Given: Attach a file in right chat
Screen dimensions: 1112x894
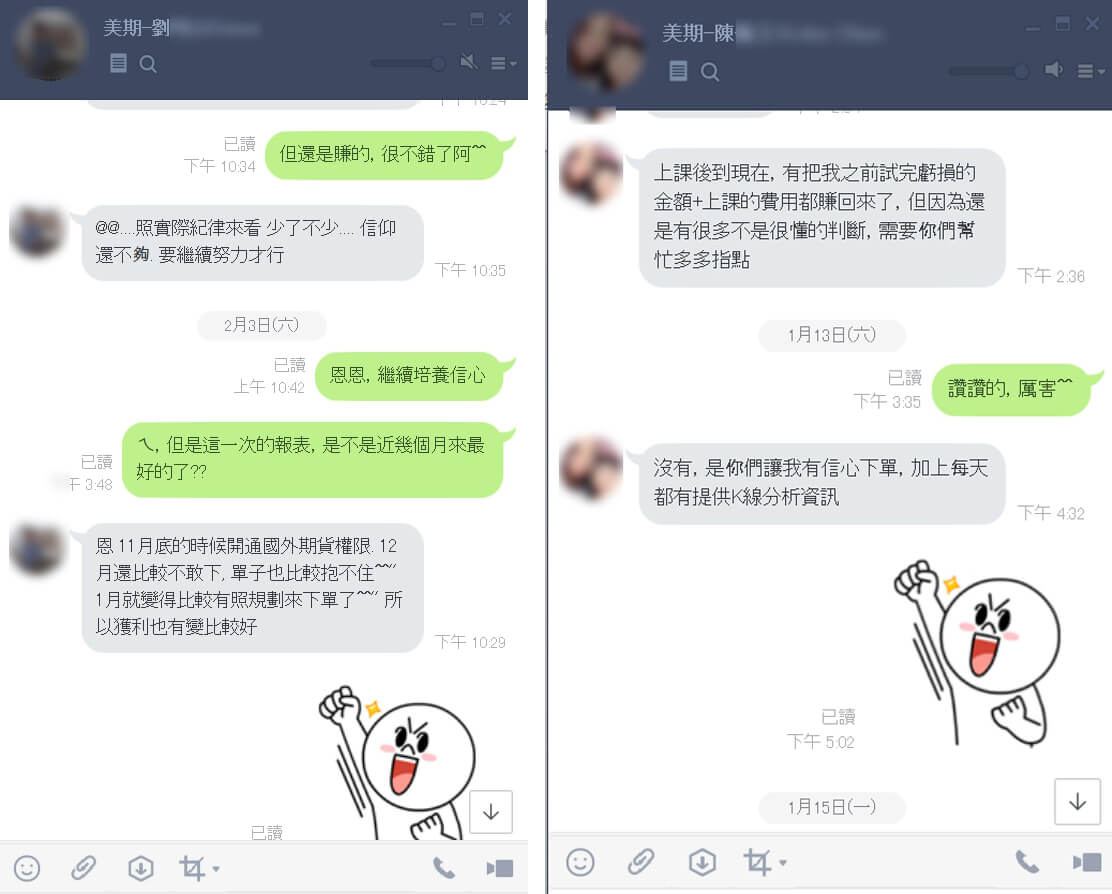Looking at the screenshot, I should tap(640, 862).
